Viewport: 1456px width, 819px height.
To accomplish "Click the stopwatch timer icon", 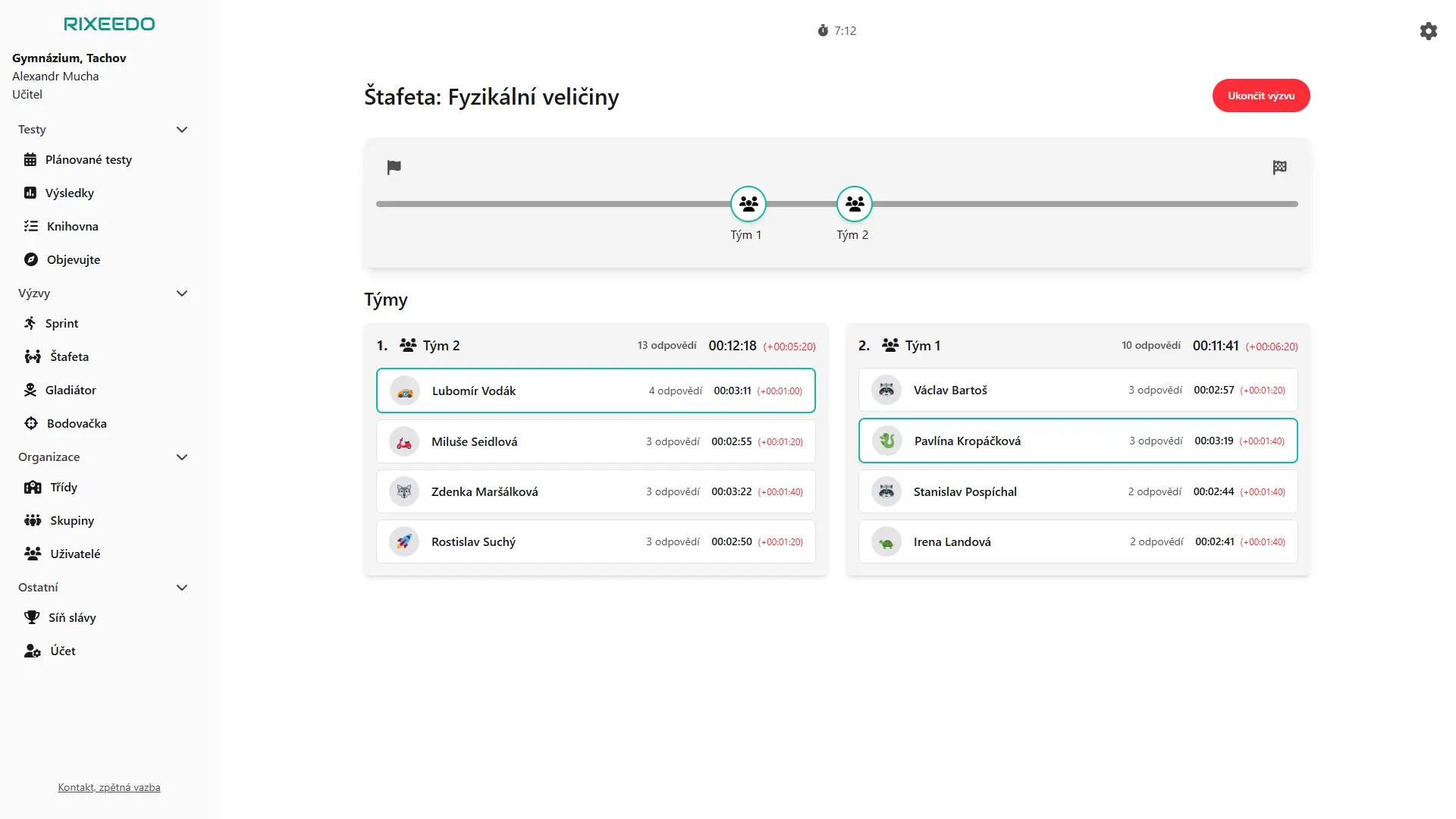I will pyautogui.click(x=823, y=31).
